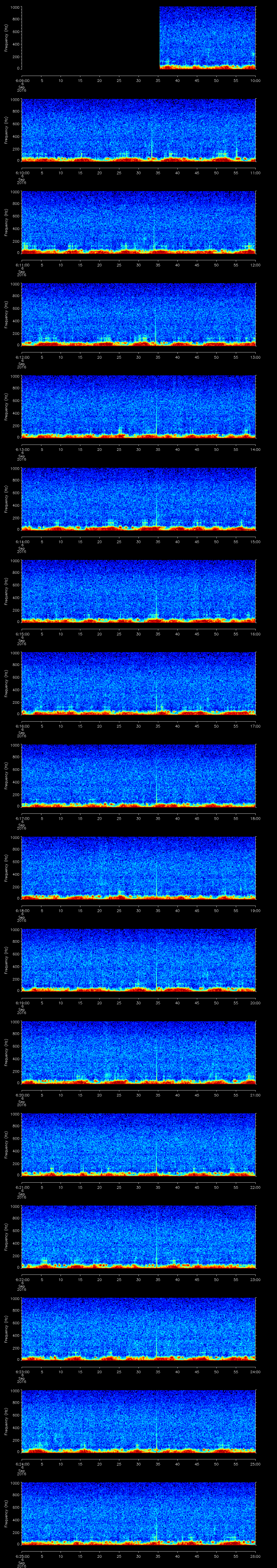The width and height of the screenshot is (277, 1568).
Task: Select the spectrogram panel starting at 6:18:00
Action: pyautogui.click(x=138, y=868)
